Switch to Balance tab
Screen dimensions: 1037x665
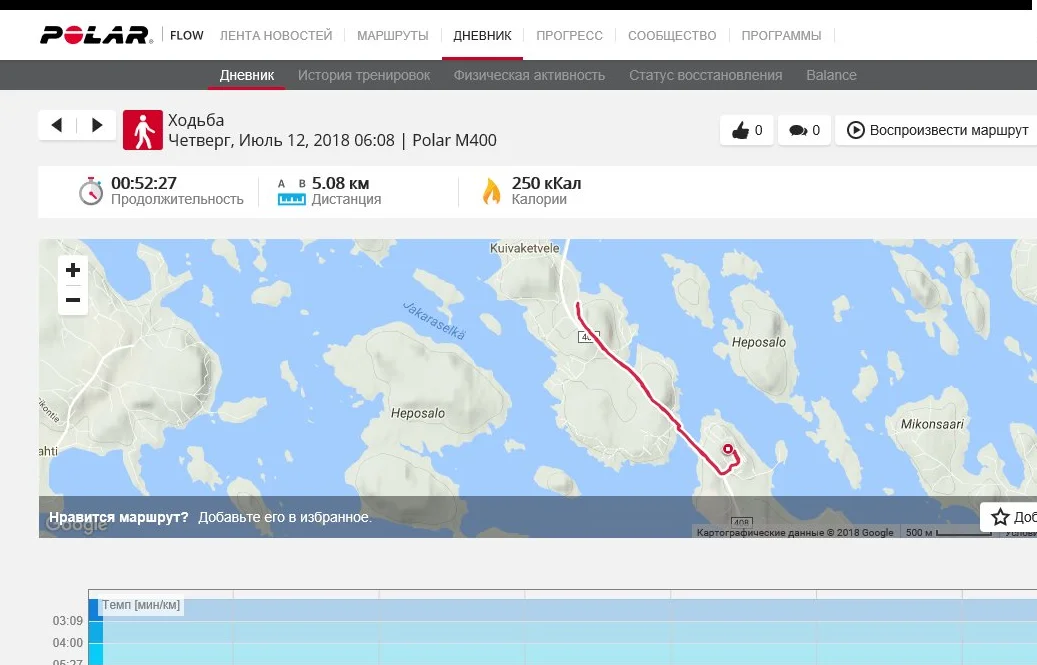click(x=831, y=75)
